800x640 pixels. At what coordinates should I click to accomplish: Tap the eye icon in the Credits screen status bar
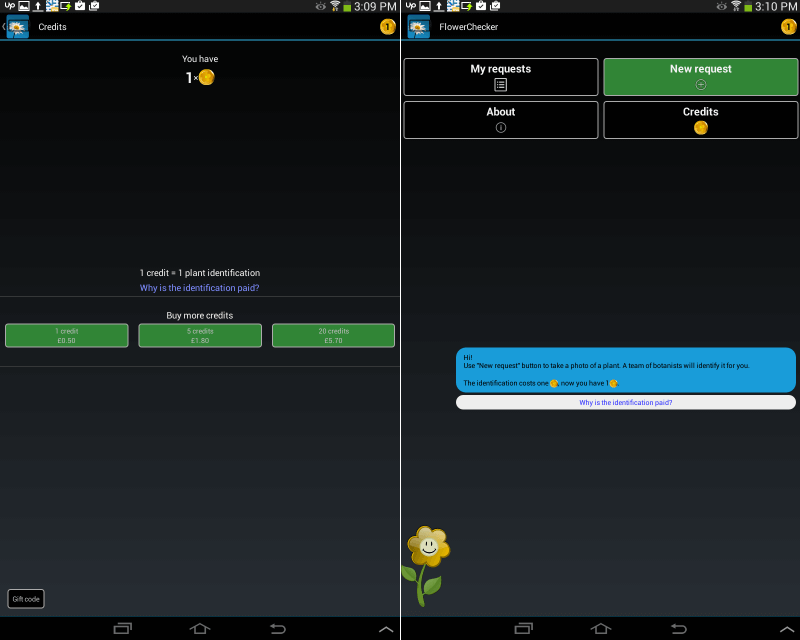[320, 6]
